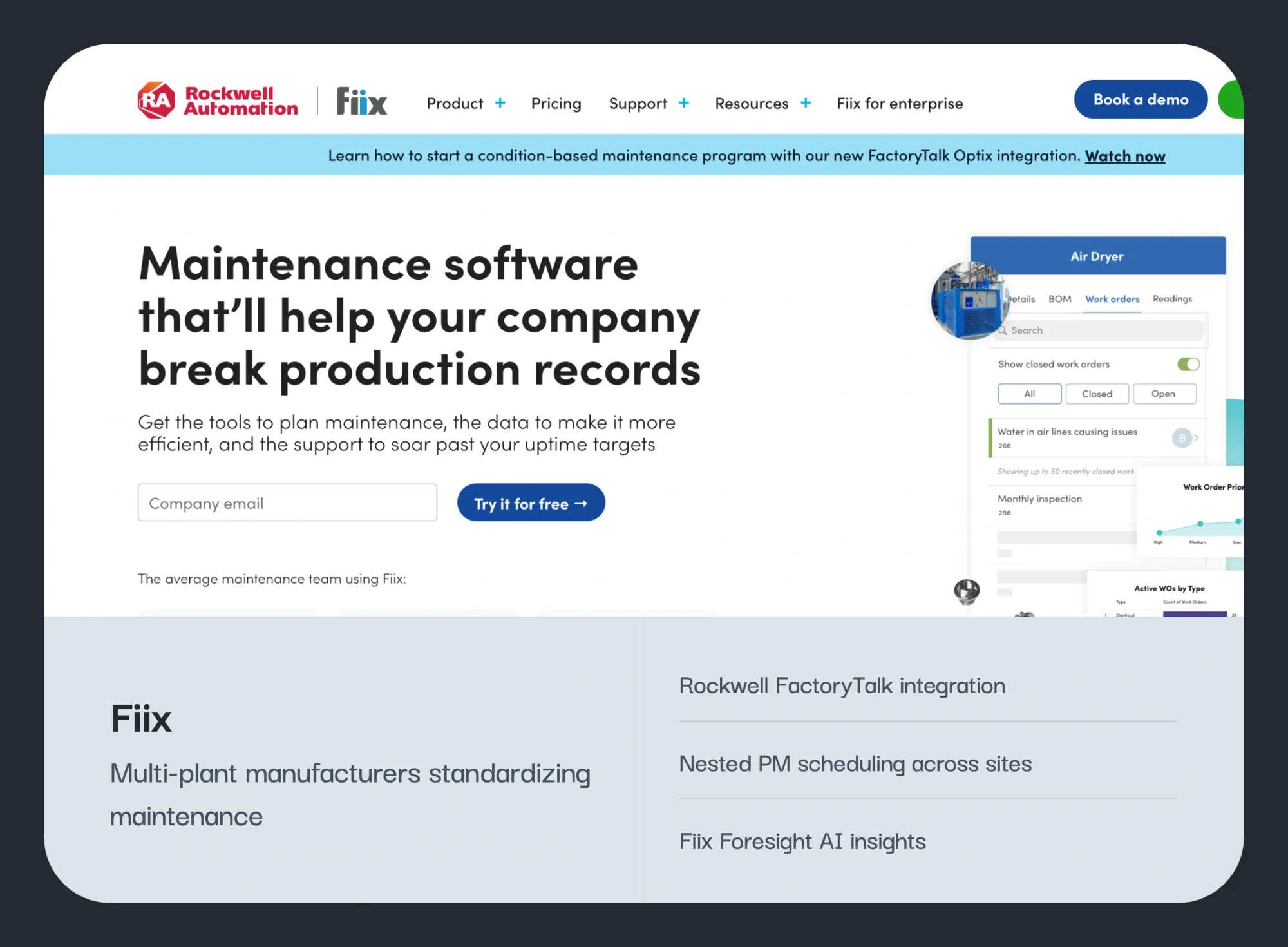1288x947 pixels.
Task: Click the round gear part image icon
Action: click(x=967, y=591)
